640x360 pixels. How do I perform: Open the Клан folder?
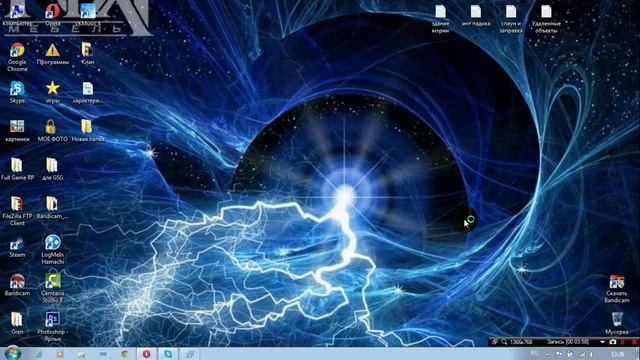(87, 53)
